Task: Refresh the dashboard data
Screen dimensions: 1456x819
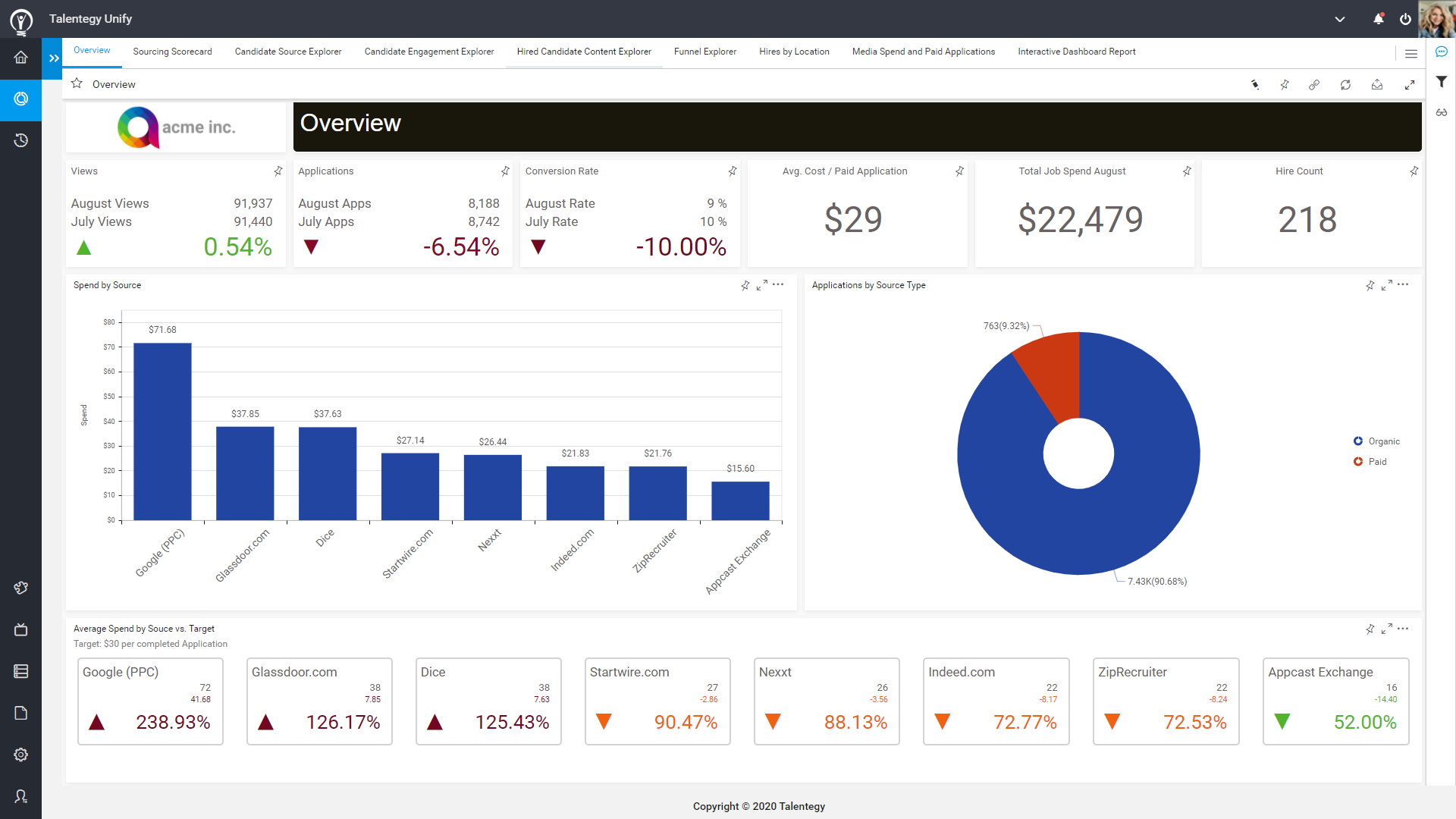Action: point(1346,85)
